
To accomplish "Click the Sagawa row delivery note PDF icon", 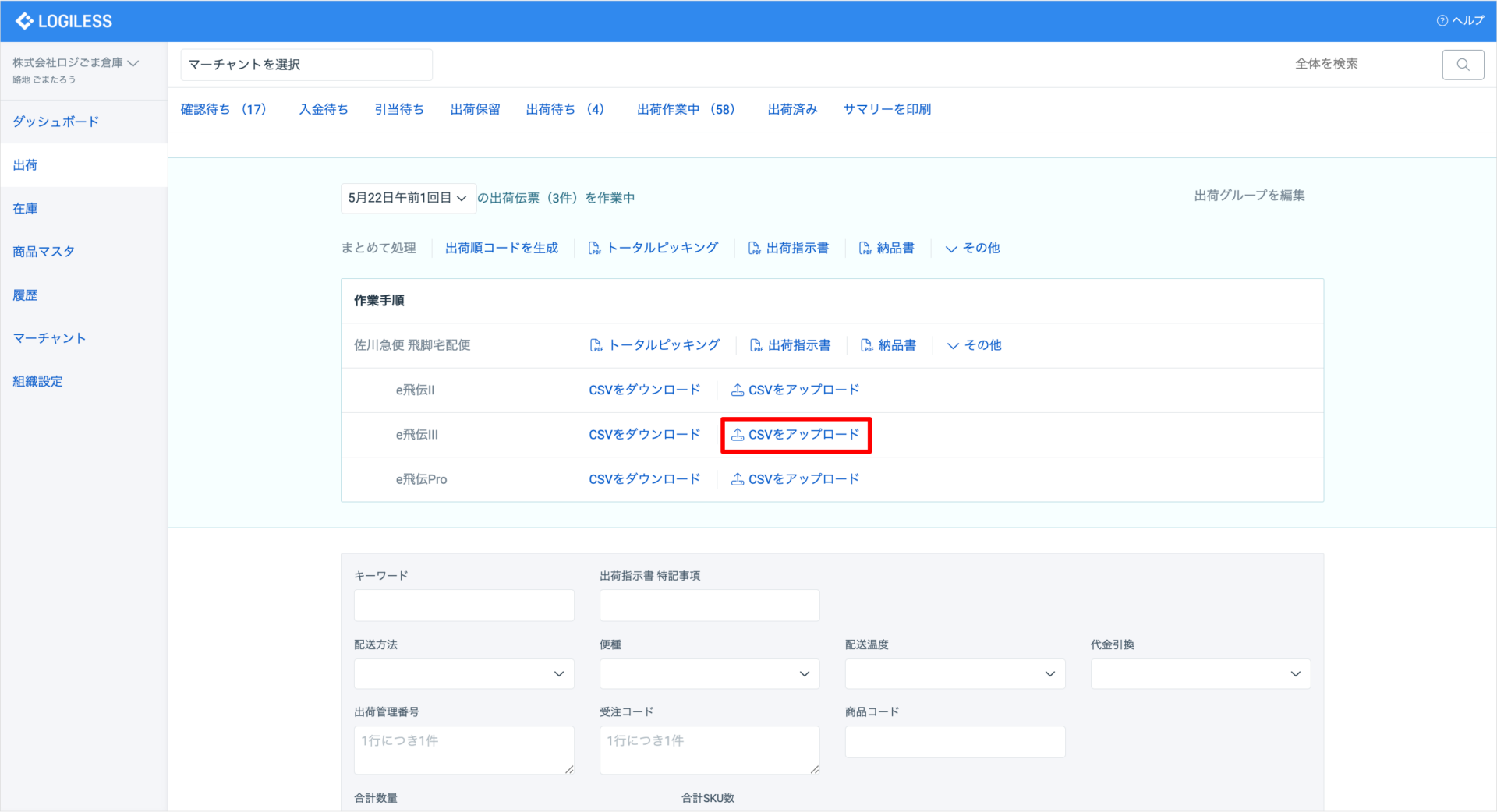I will click(x=866, y=345).
